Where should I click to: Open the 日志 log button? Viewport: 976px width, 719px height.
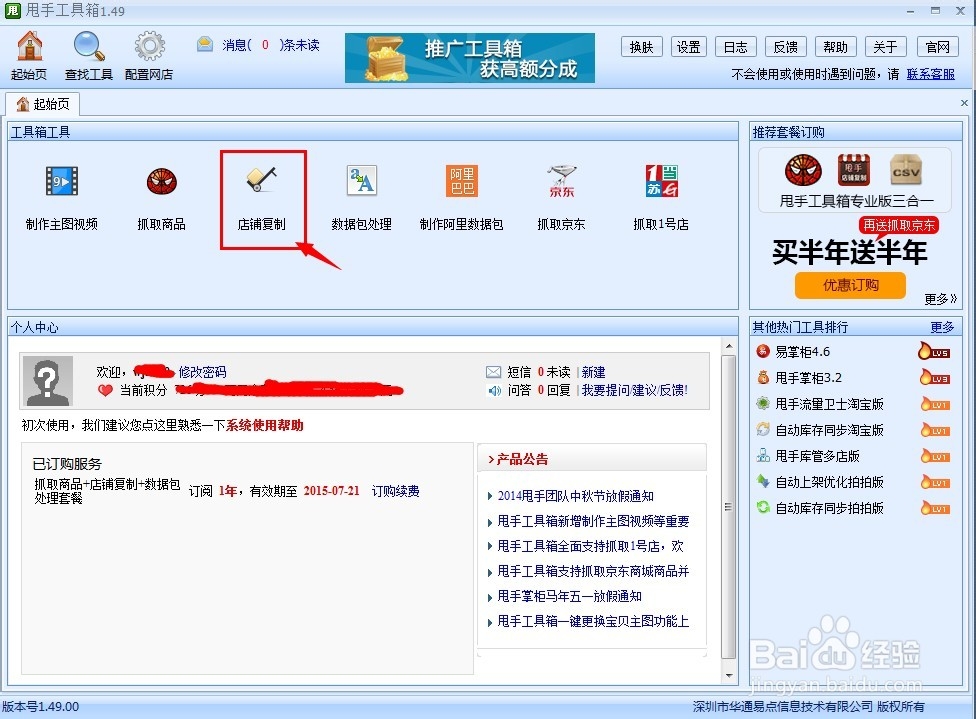click(x=736, y=47)
